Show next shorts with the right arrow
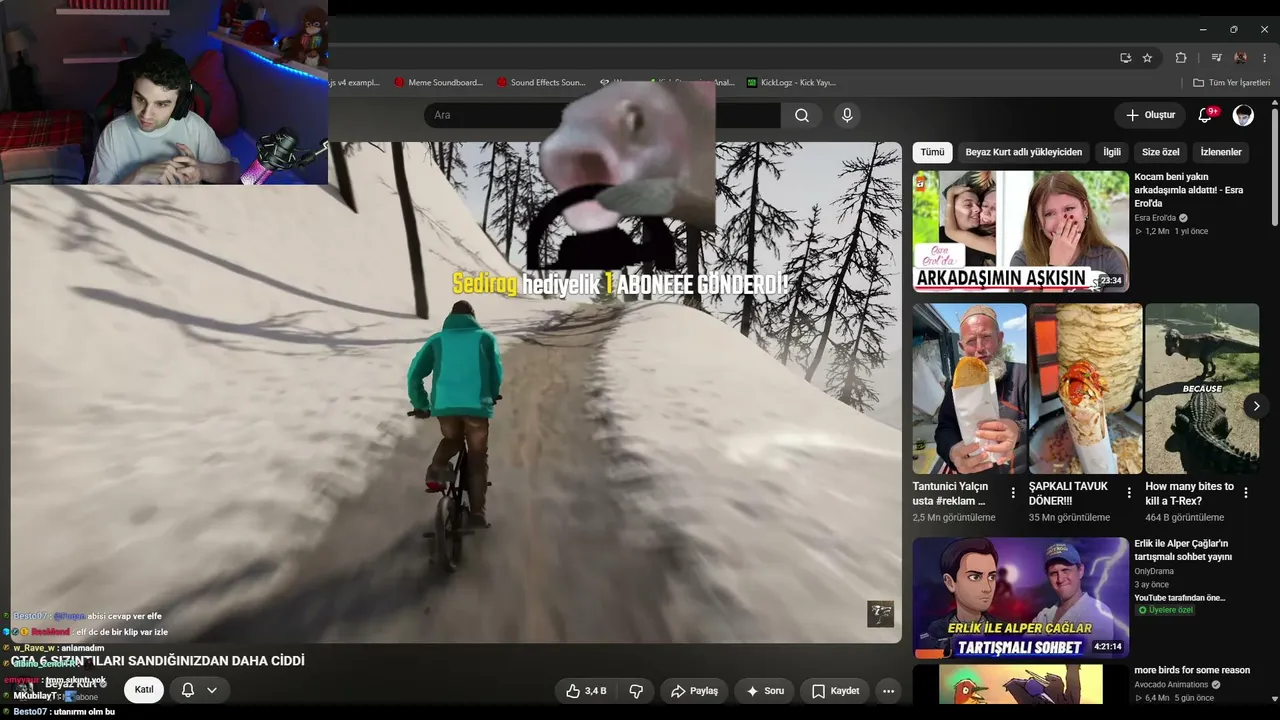 (x=1256, y=406)
